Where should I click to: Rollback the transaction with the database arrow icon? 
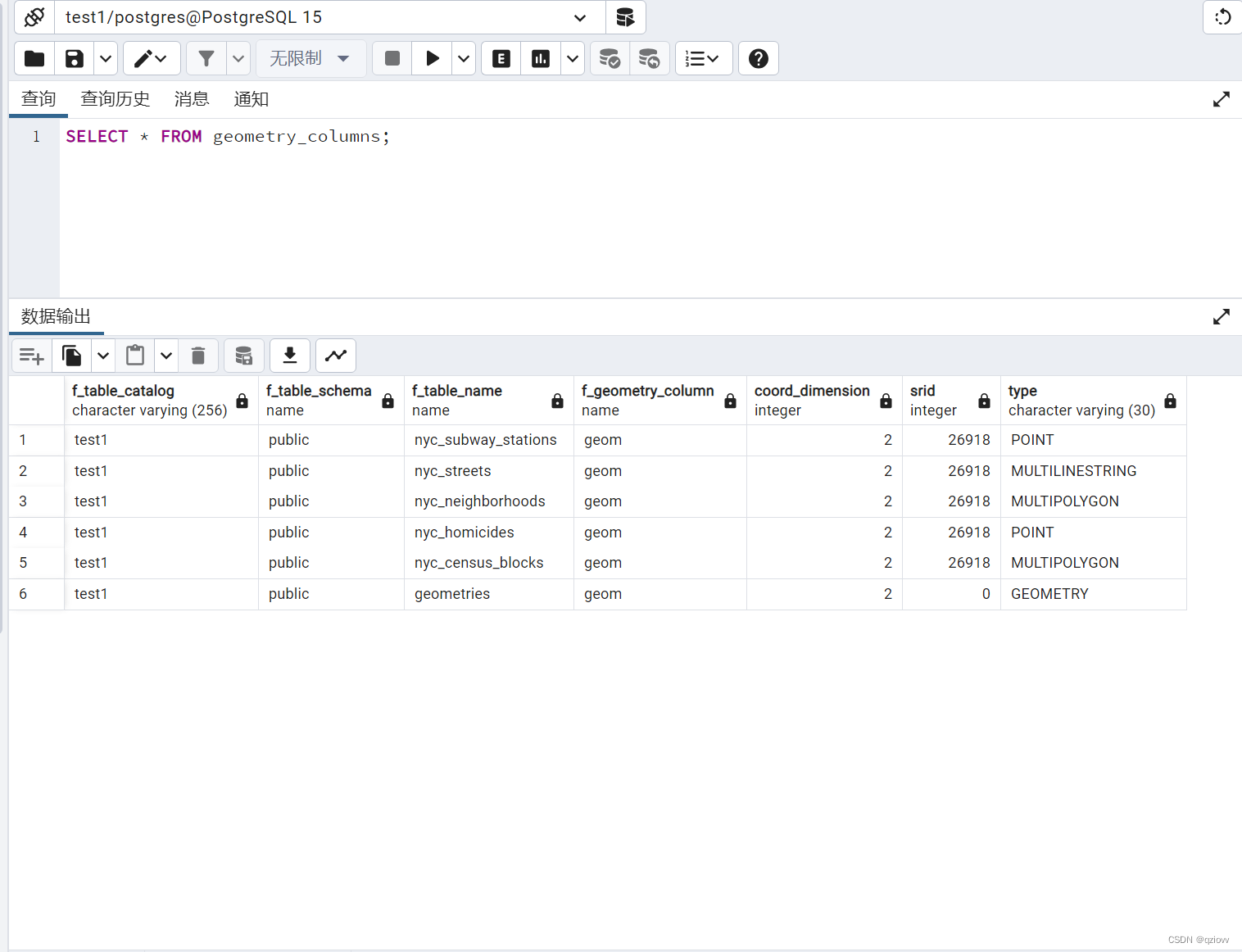650,58
